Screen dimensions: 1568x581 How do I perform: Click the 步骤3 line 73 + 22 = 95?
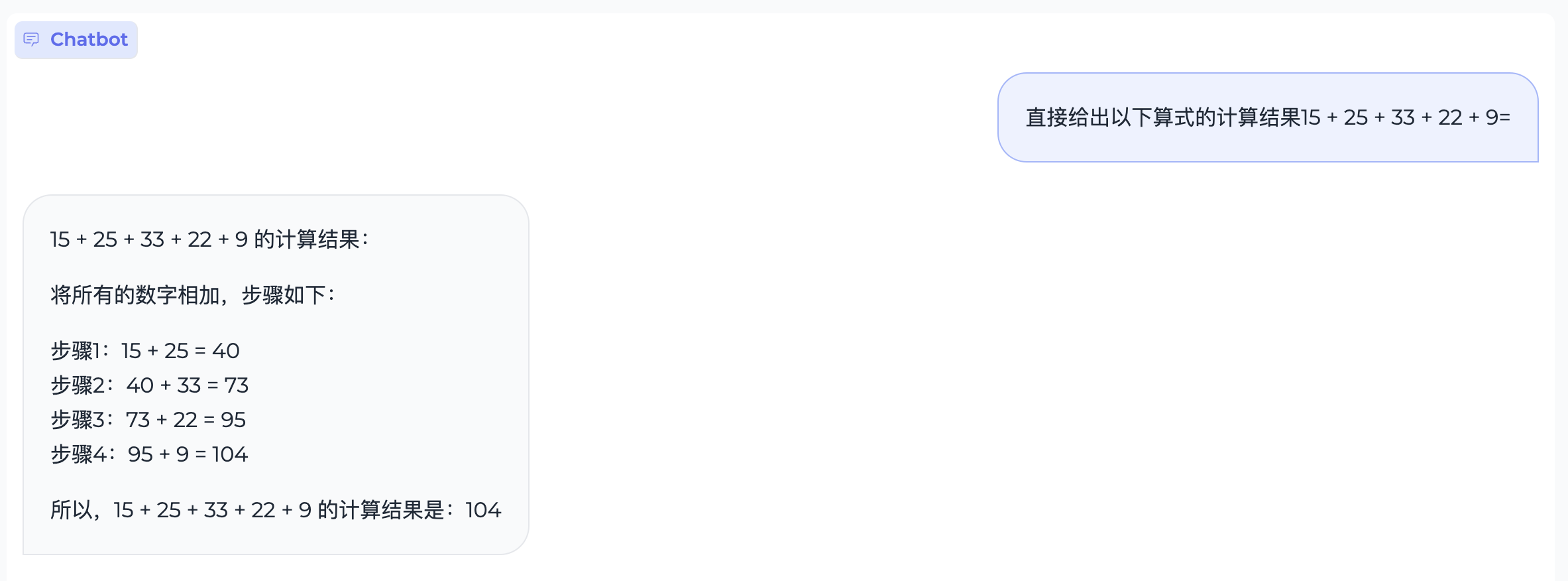[x=148, y=420]
